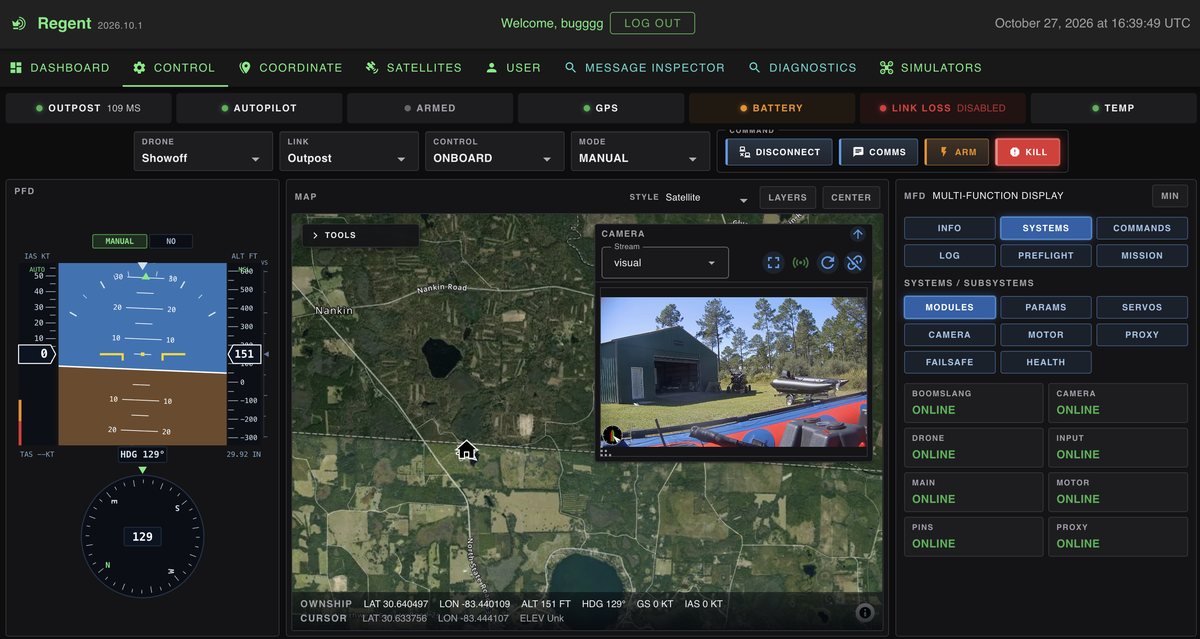Click the Simulators command icon
This screenshot has width=1200, height=639.
click(x=886, y=68)
